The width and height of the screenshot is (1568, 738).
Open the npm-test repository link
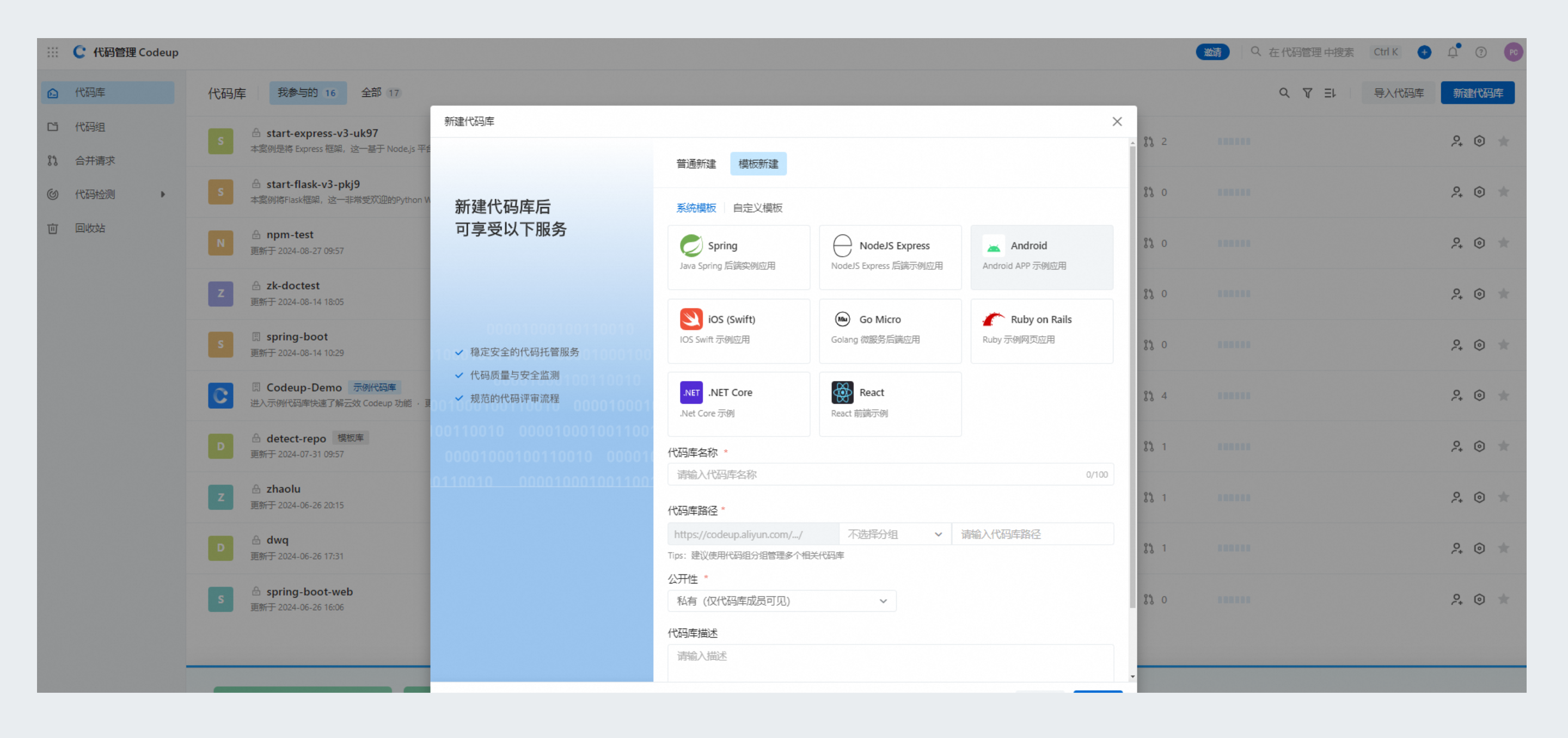[290, 235]
